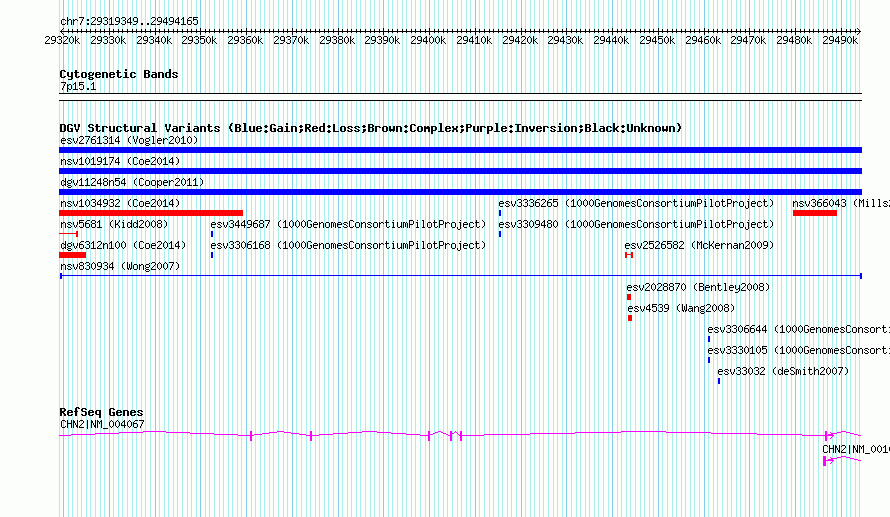Click the esv2761314 (Vogler2010) blue gain bar

coord(460,150)
